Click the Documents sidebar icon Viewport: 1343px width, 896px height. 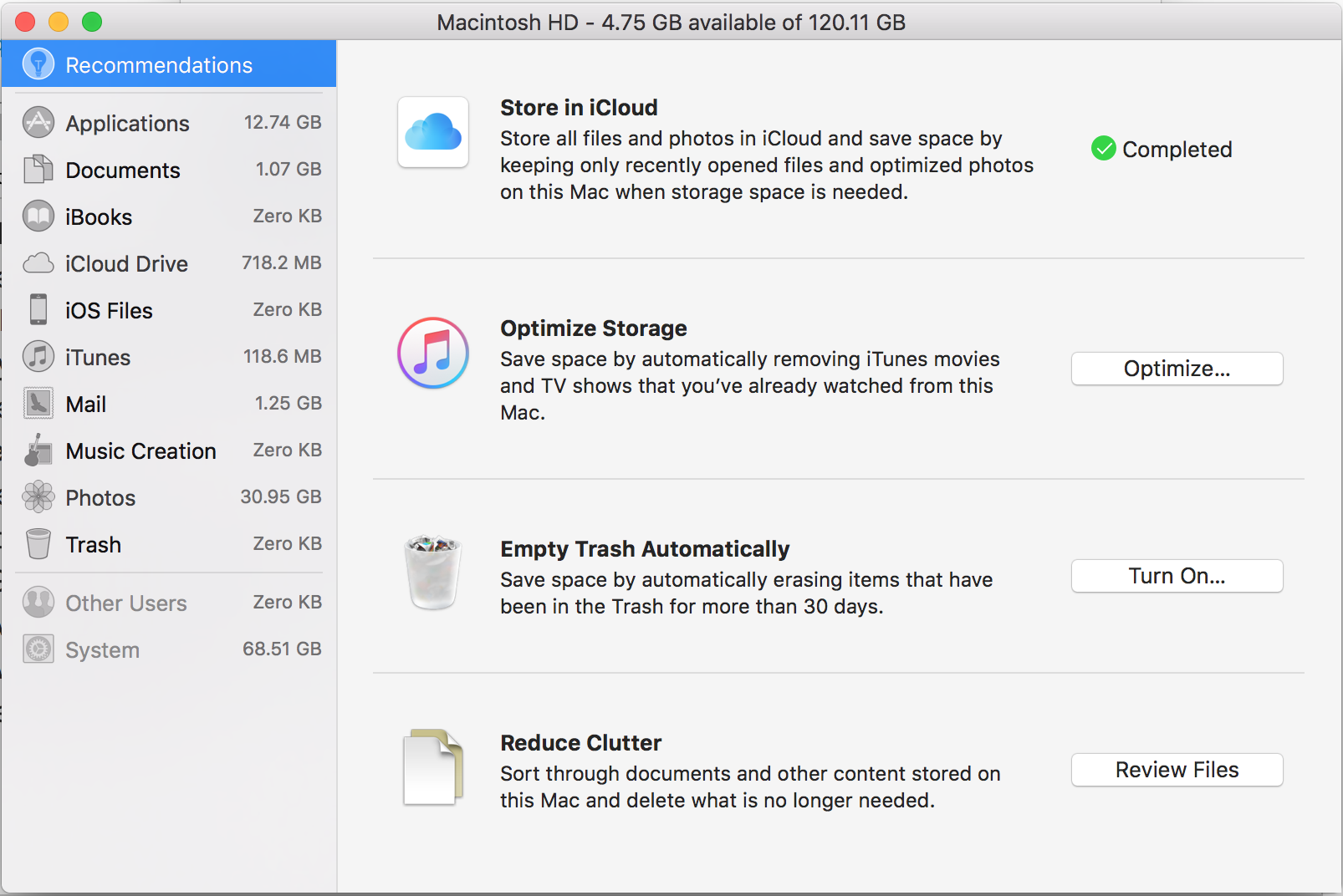coord(38,170)
